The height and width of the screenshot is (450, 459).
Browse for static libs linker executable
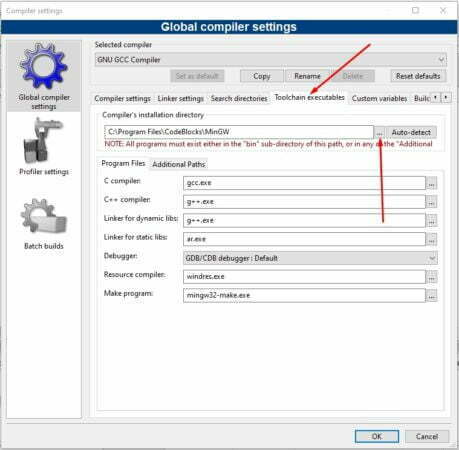click(x=431, y=239)
